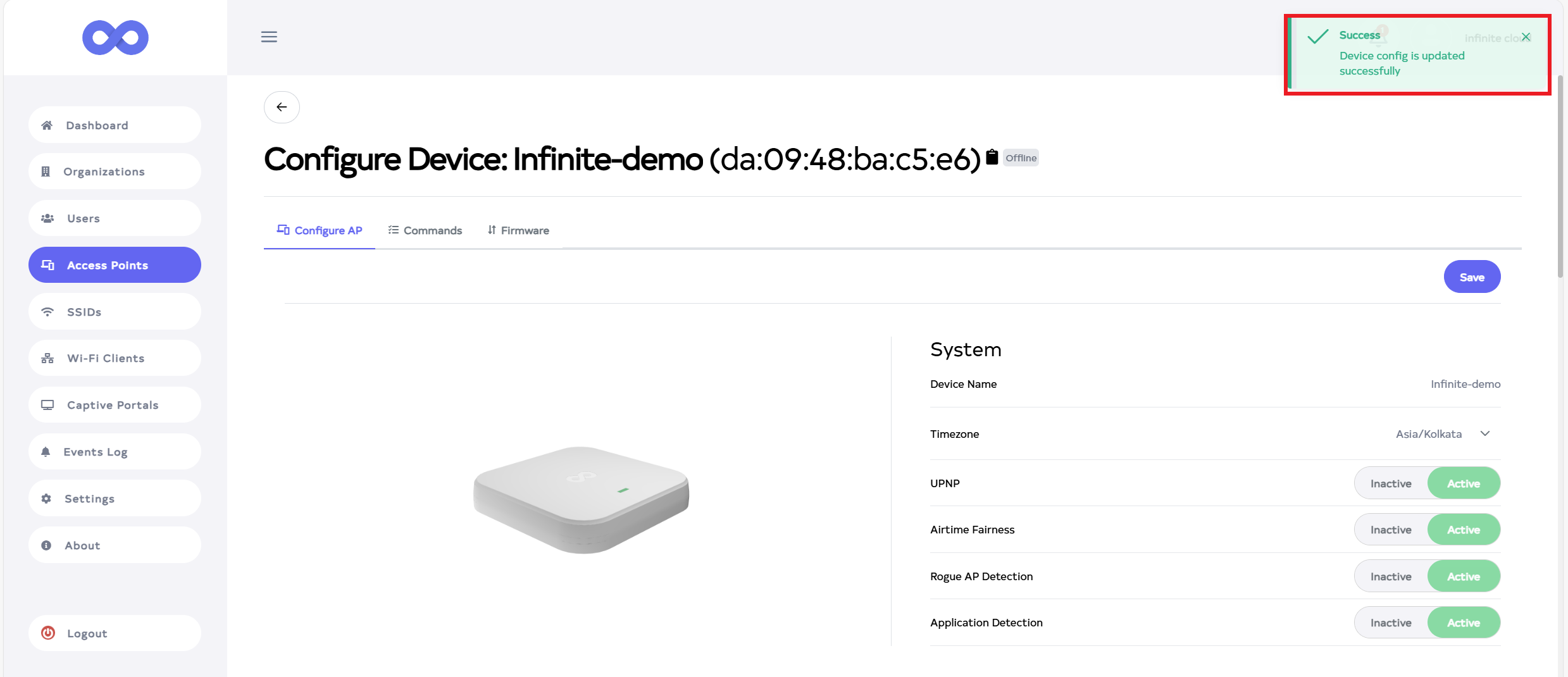Dismiss the success notification
The height and width of the screenshot is (677, 1568).
point(1526,37)
